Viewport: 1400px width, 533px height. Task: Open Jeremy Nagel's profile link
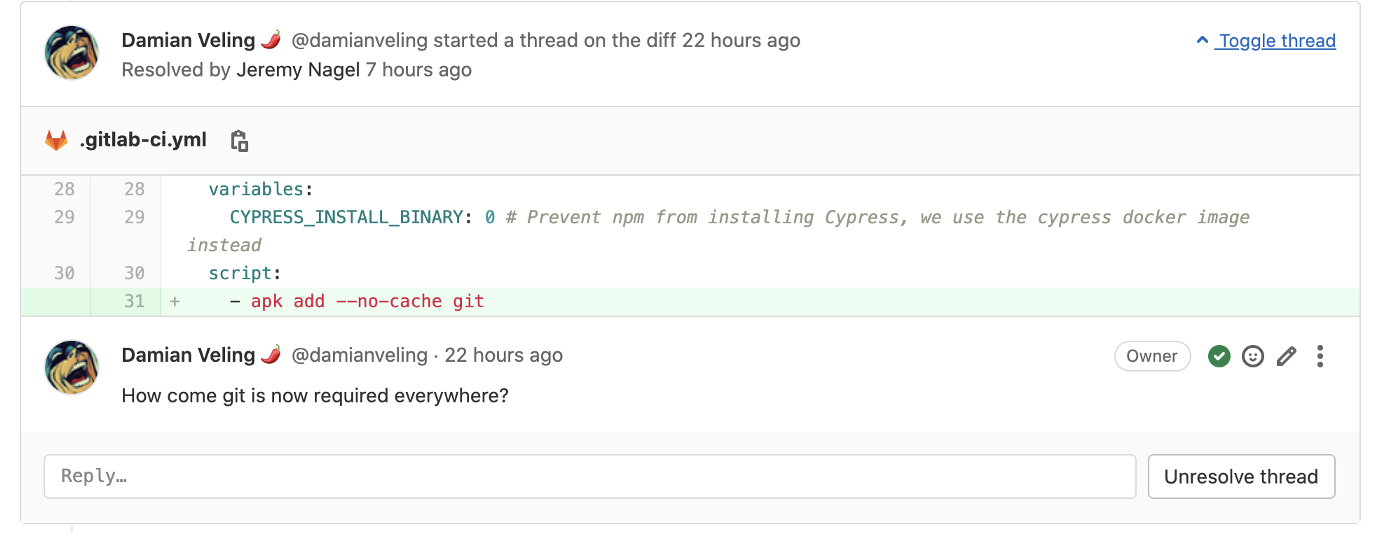(298, 70)
